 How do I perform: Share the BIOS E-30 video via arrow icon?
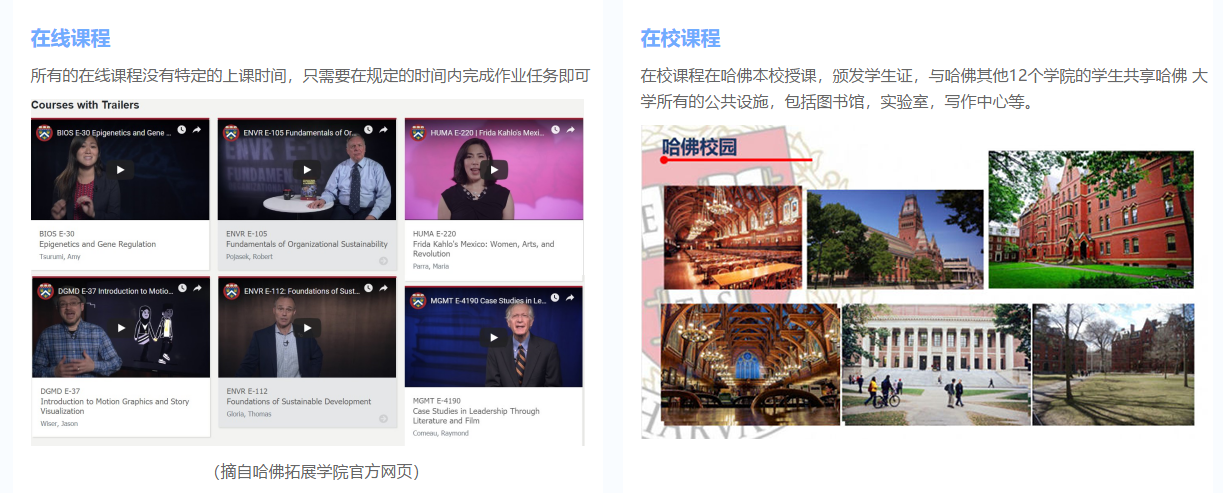click(198, 130)
